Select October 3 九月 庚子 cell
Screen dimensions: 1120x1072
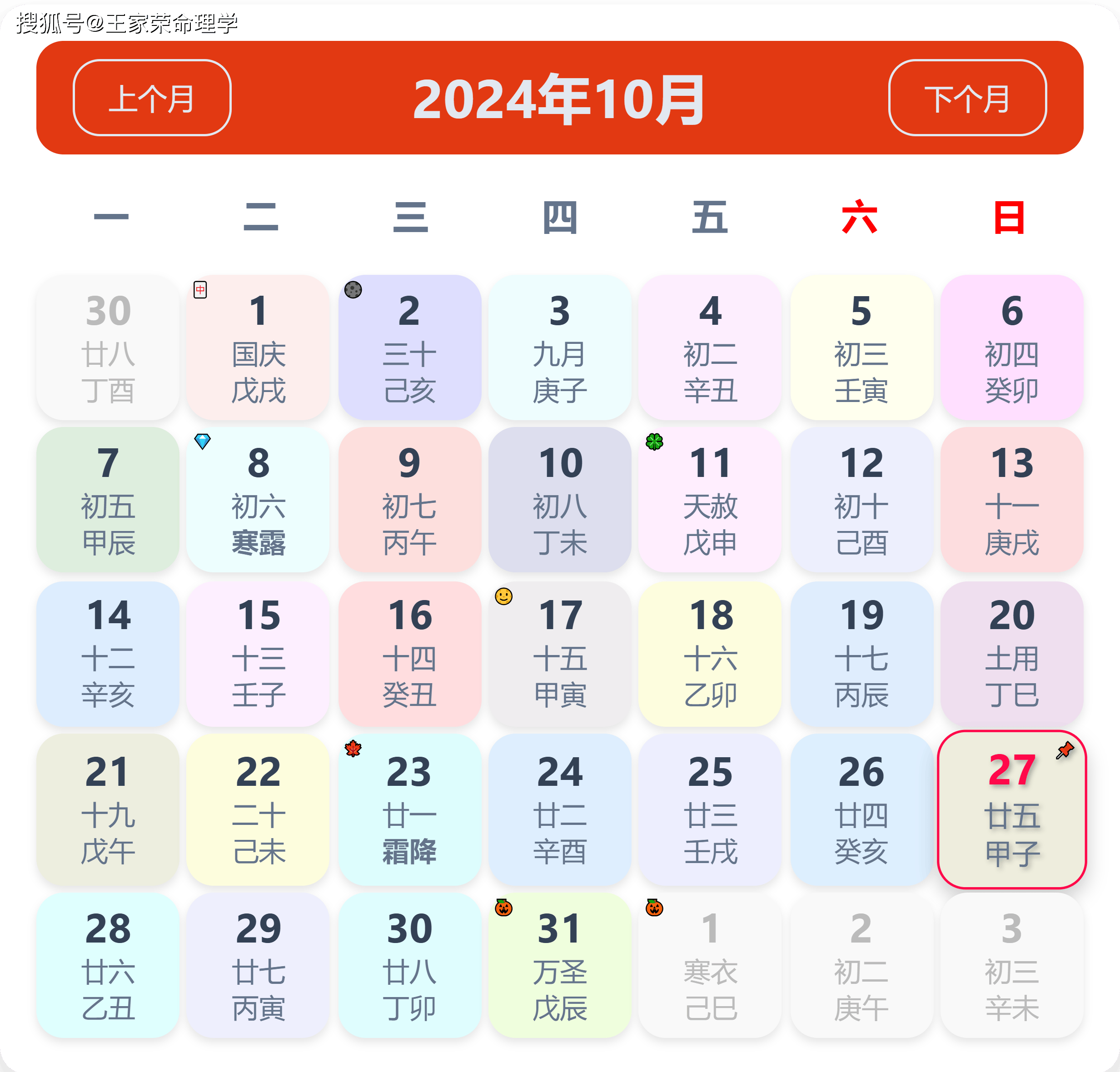tap(560, 347)
